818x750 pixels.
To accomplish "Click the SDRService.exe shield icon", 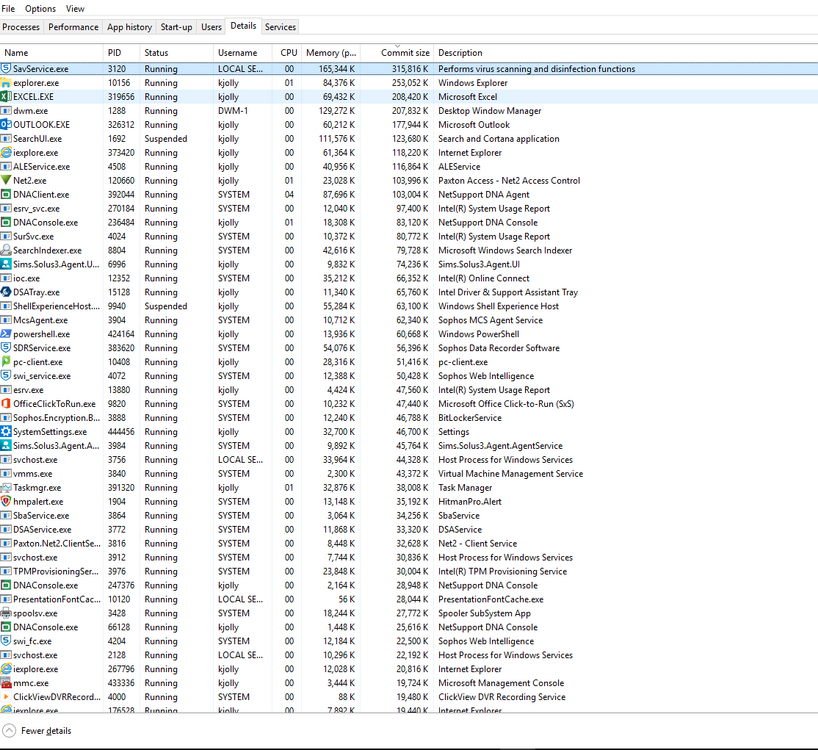I will 6,348.
